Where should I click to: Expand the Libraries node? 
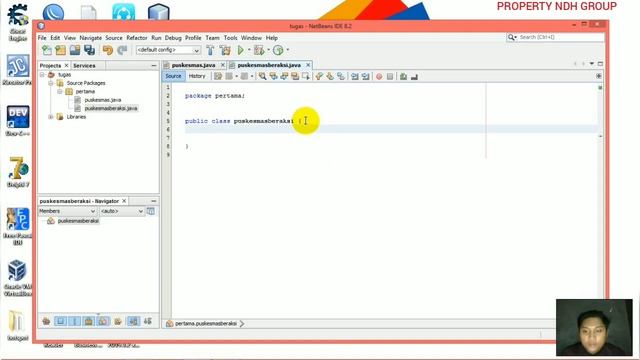point(51,117)
